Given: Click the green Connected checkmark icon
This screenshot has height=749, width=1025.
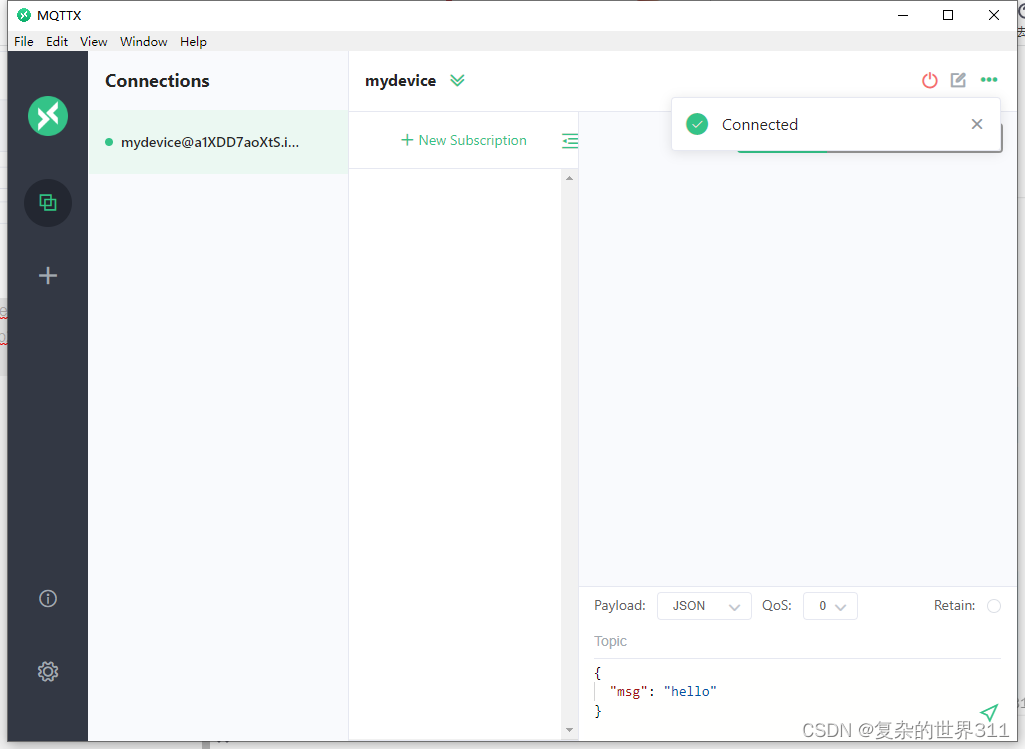Looking at the screenshot, I should pyautogui.click(x=697, y=124).
